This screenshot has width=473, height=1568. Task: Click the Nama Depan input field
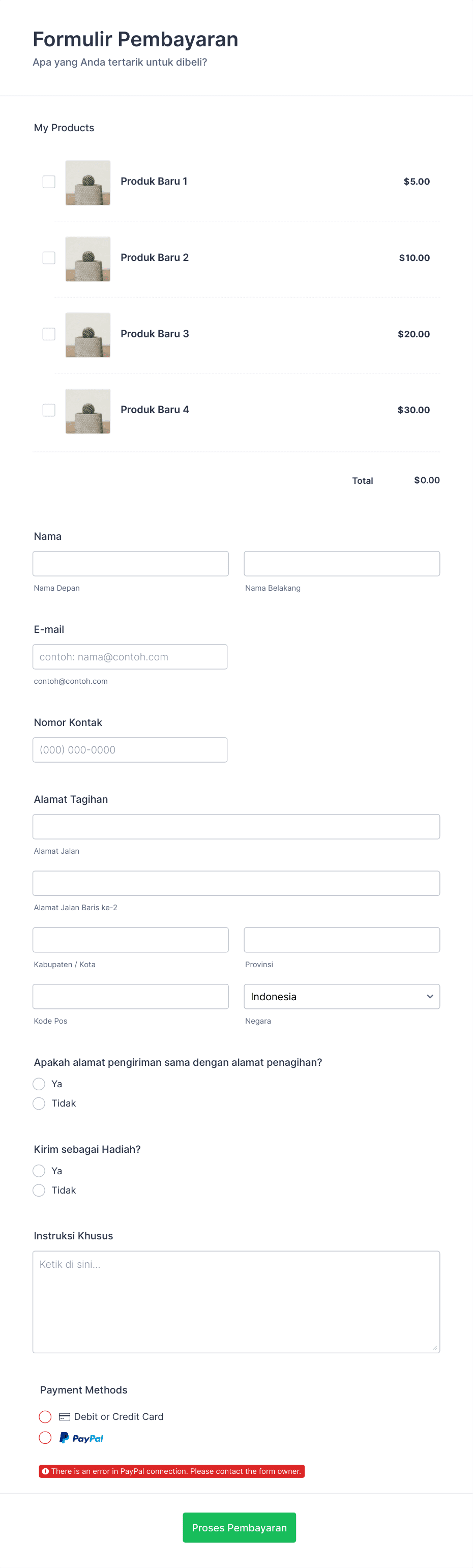pyautogui.click(x=130, y=563)
